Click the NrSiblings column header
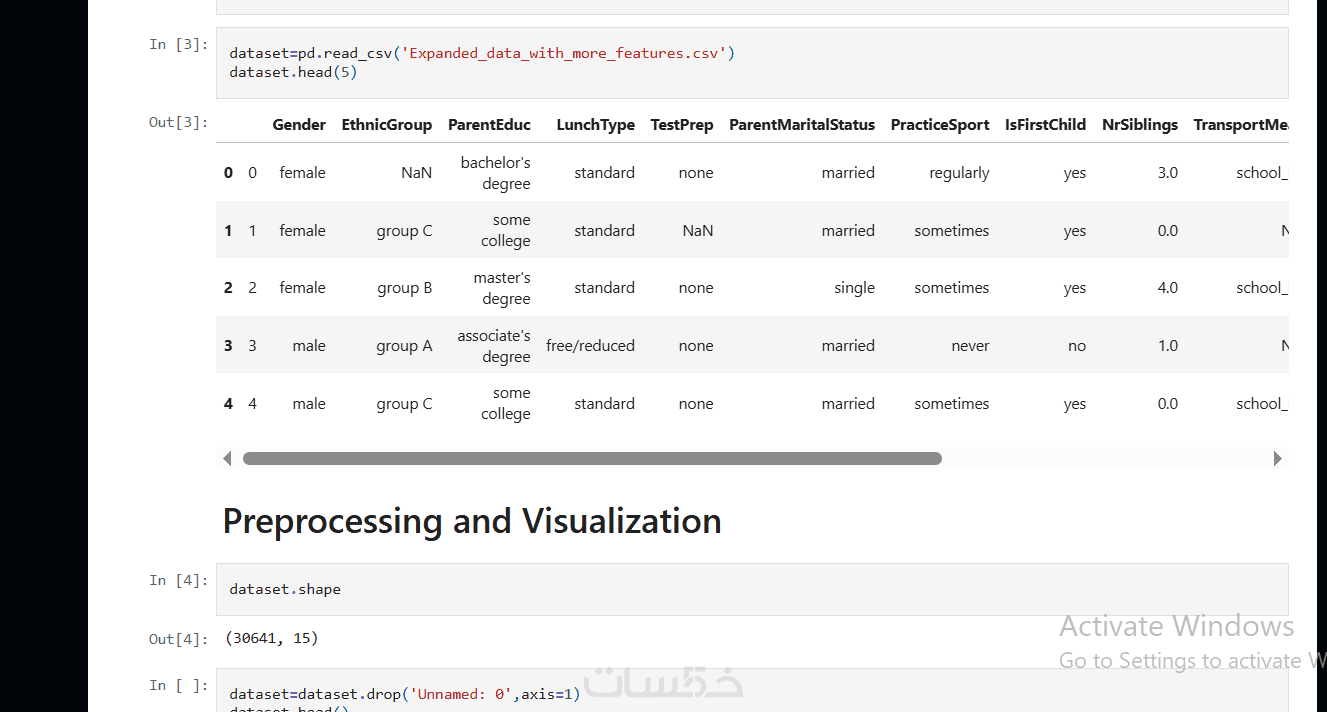The width and height of the screenshot is (1327, 712). tap(1139, 125)
